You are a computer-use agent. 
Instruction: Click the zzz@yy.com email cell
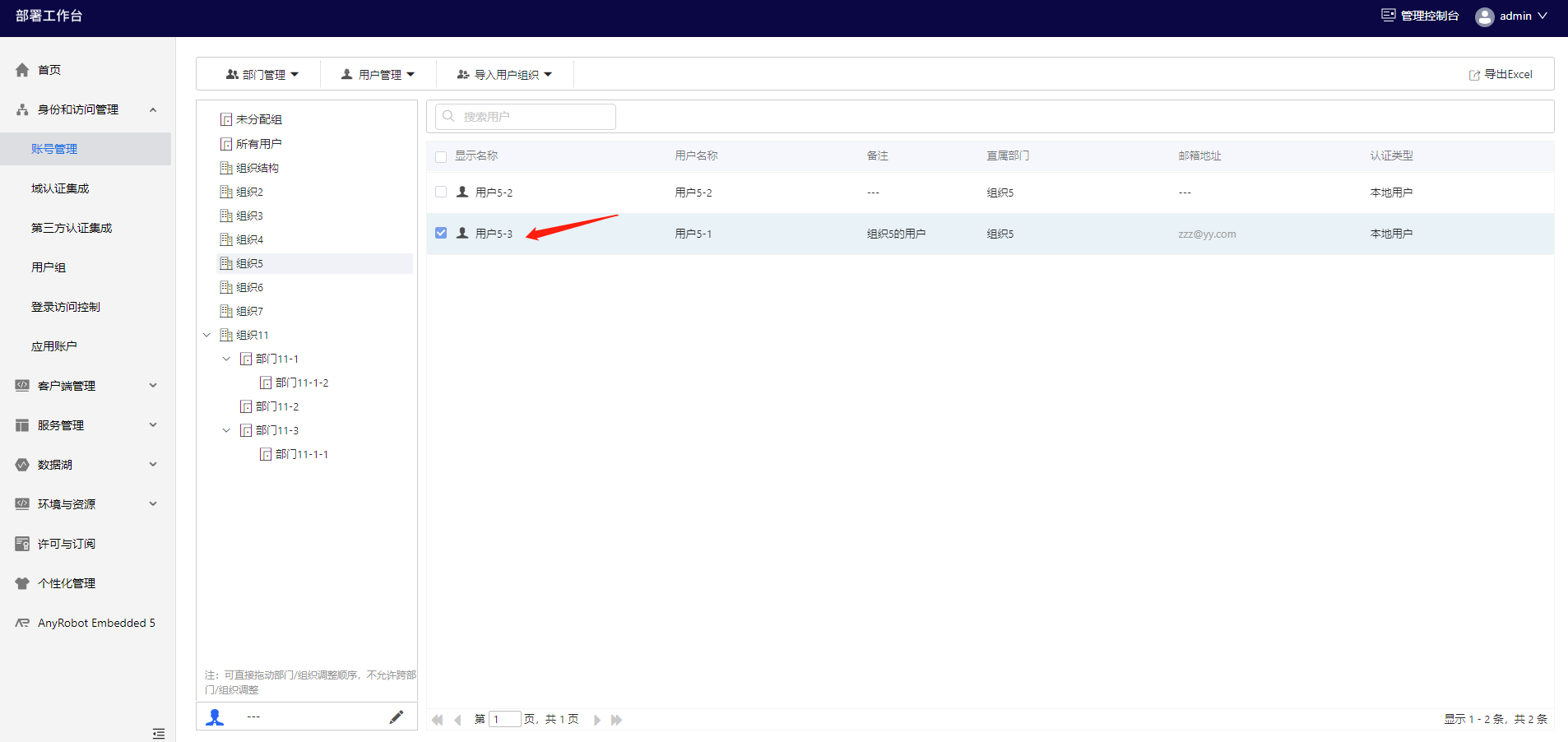[1207, 234]
